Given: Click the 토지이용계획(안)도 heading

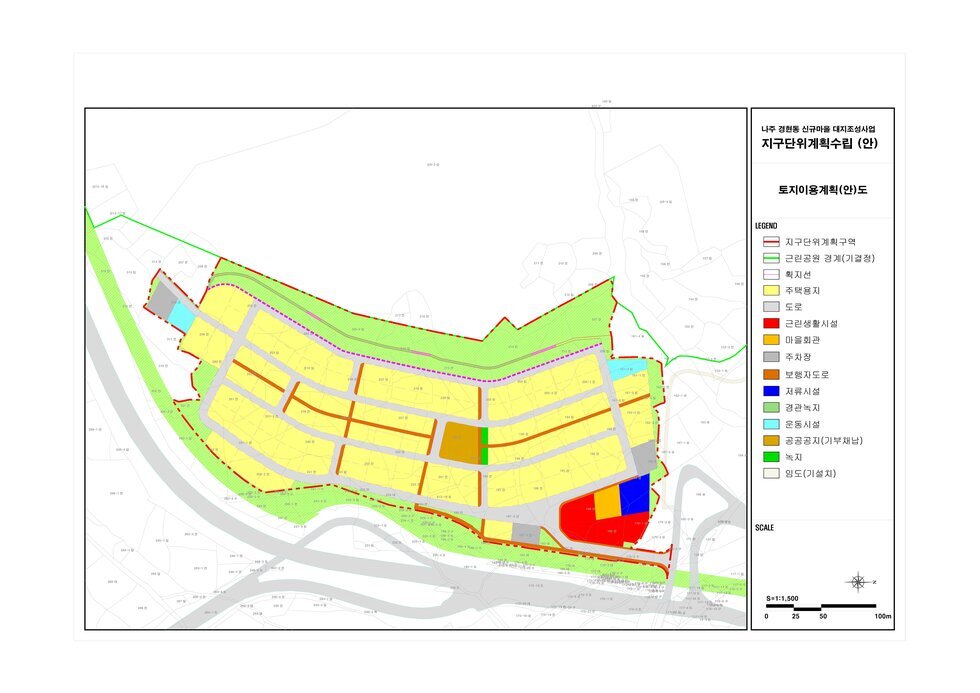Looking at the screenshot, I should pyautogui.click(x=822, y=189).
